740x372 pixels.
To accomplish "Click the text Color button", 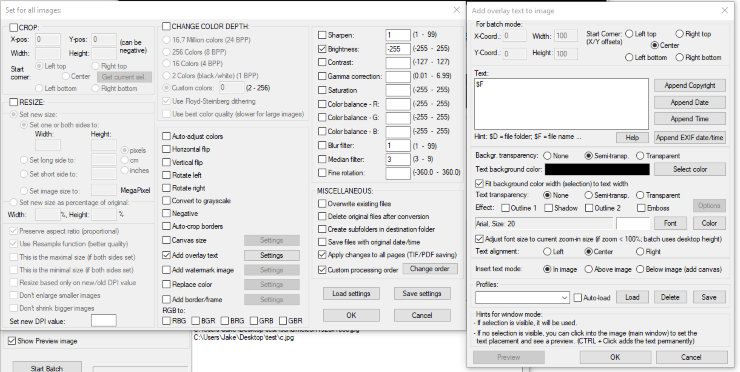I will pyautogui.click(x=709, y=223).
